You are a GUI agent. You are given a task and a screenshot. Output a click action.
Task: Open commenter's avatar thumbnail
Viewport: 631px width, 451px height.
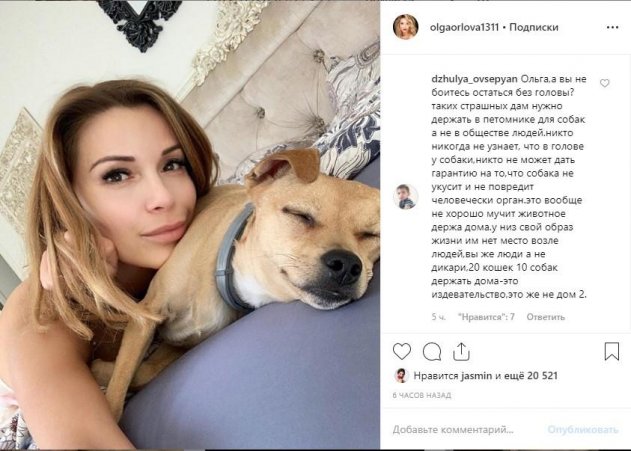tap(405, 197)
